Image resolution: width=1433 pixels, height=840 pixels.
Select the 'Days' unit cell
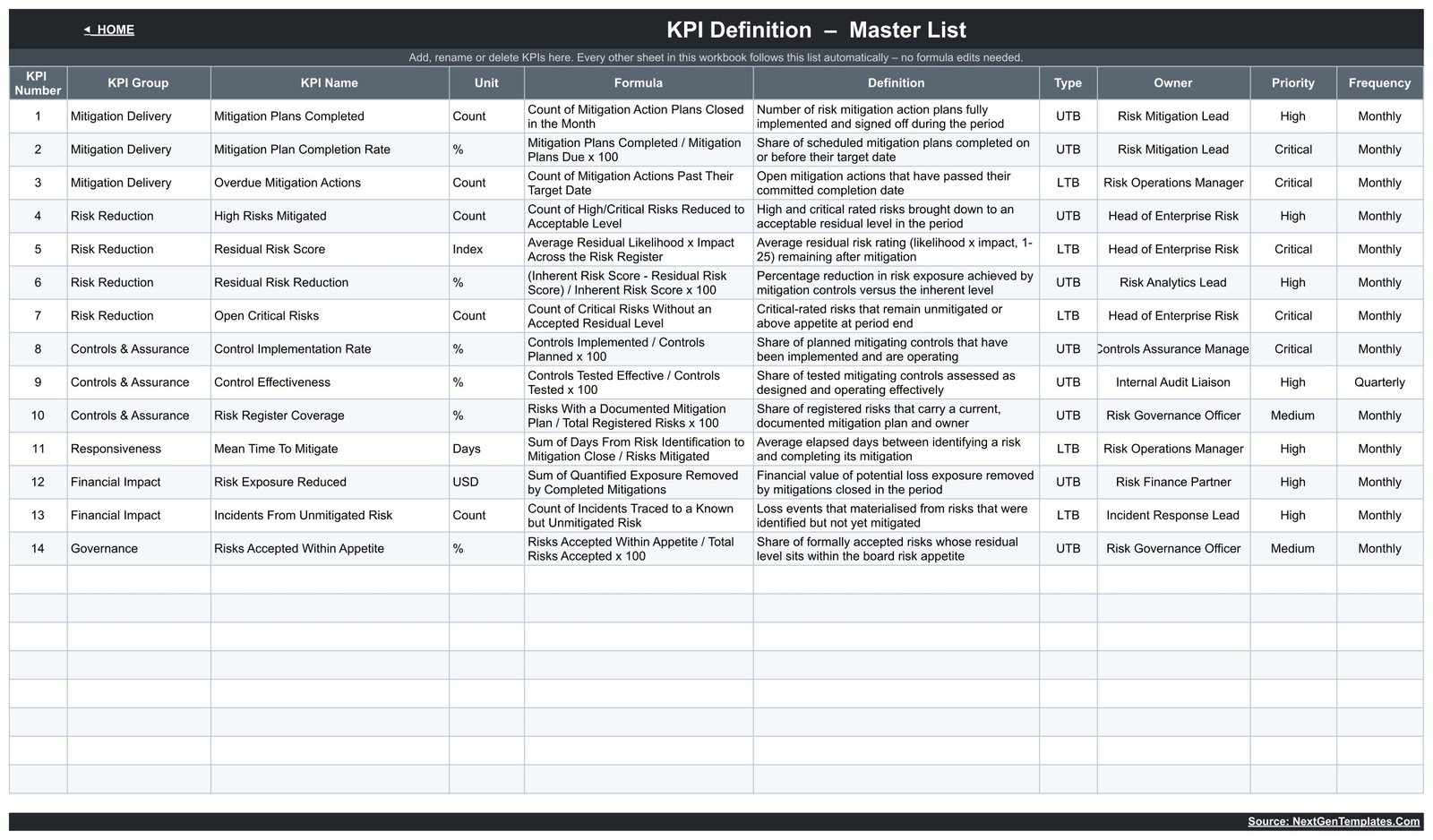(x=486, y=449)
